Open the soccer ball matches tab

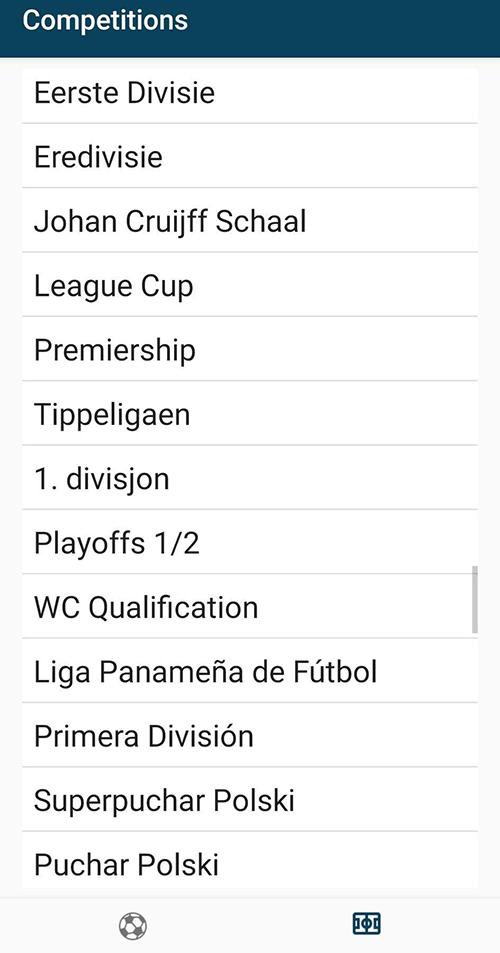click(132, 926)
